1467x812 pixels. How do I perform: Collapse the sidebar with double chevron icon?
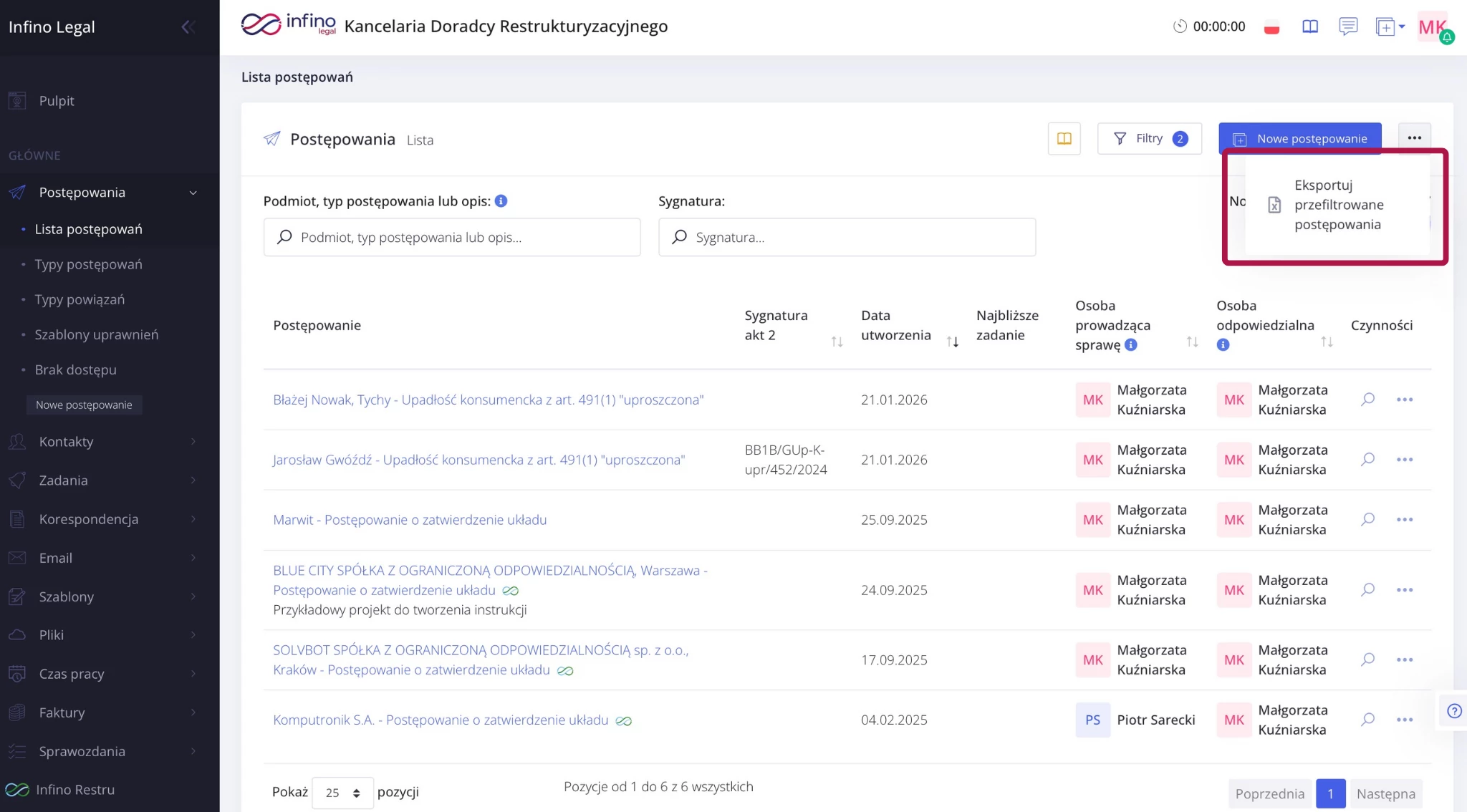click(188, 27)
